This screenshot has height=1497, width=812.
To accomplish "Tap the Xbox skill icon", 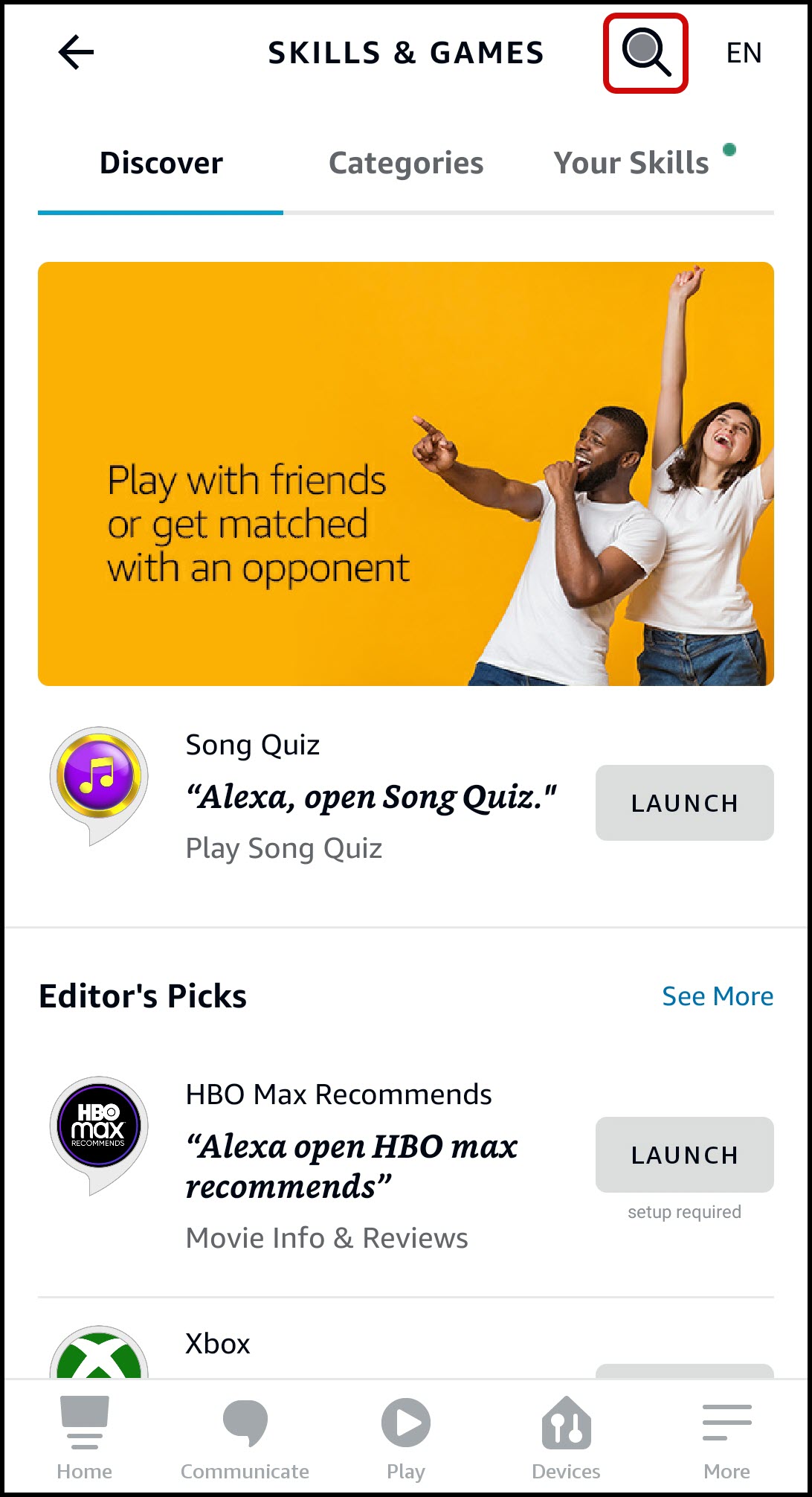I will tap(99, 1353).
